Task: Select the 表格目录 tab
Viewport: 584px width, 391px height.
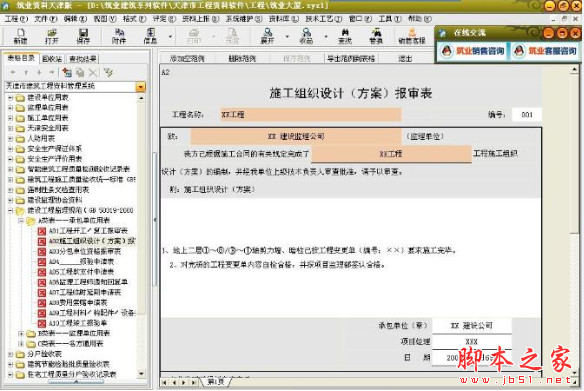Action: [x=21, y=58]
